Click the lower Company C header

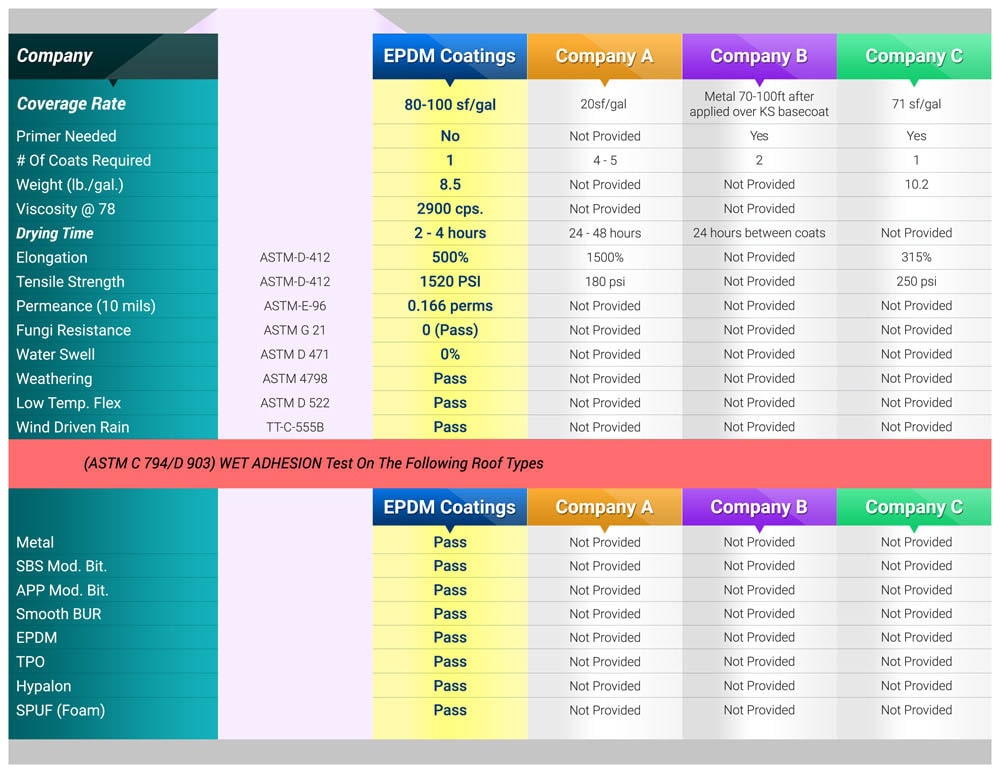coord(914,507)
